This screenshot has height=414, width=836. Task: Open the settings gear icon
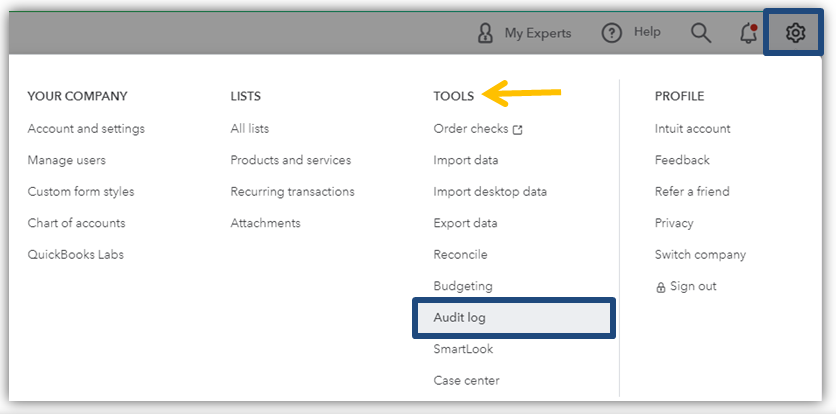tap(794, 33)
